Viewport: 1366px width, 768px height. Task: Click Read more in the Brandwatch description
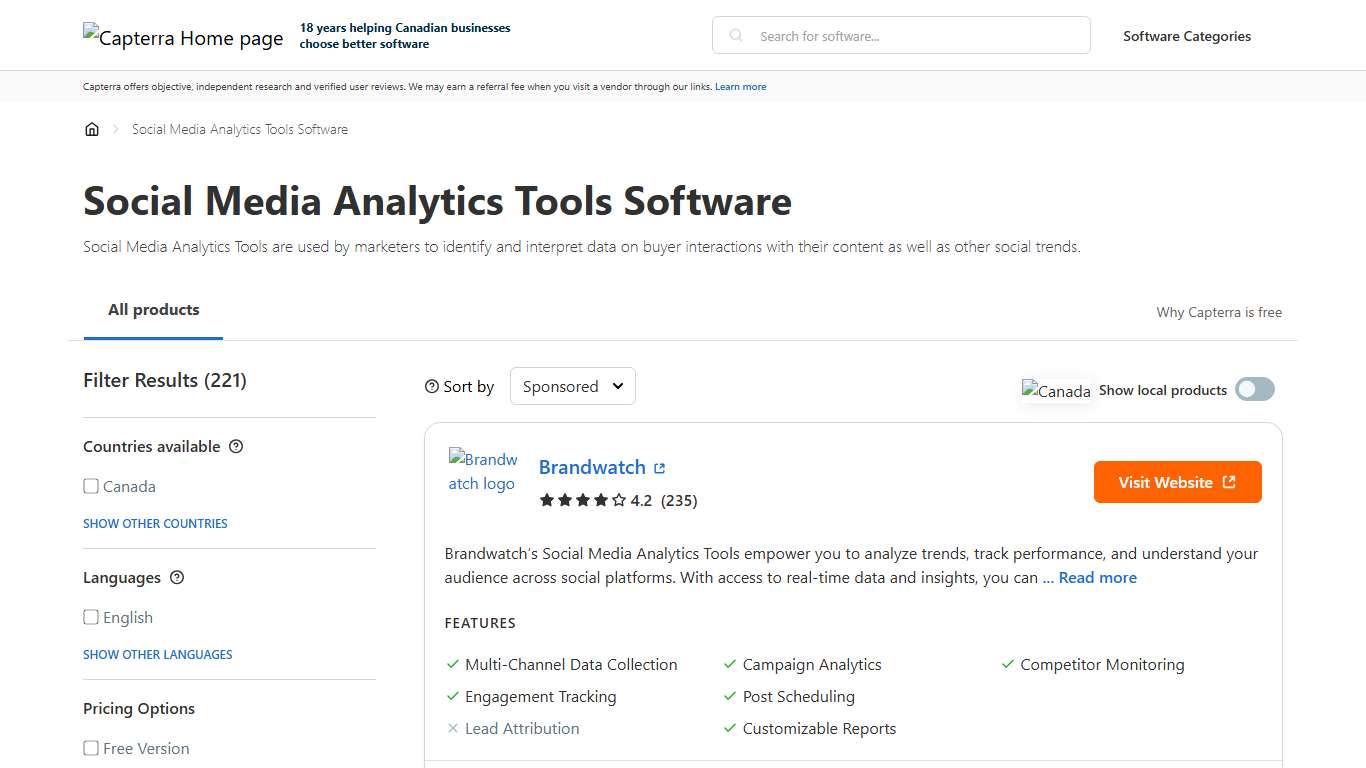[x=1097, y=577]
